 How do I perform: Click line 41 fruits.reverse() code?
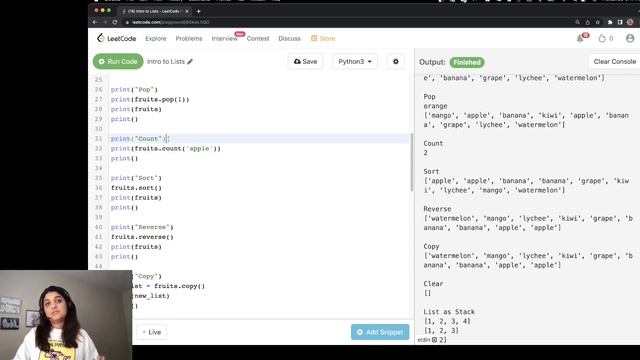(142, 237)
